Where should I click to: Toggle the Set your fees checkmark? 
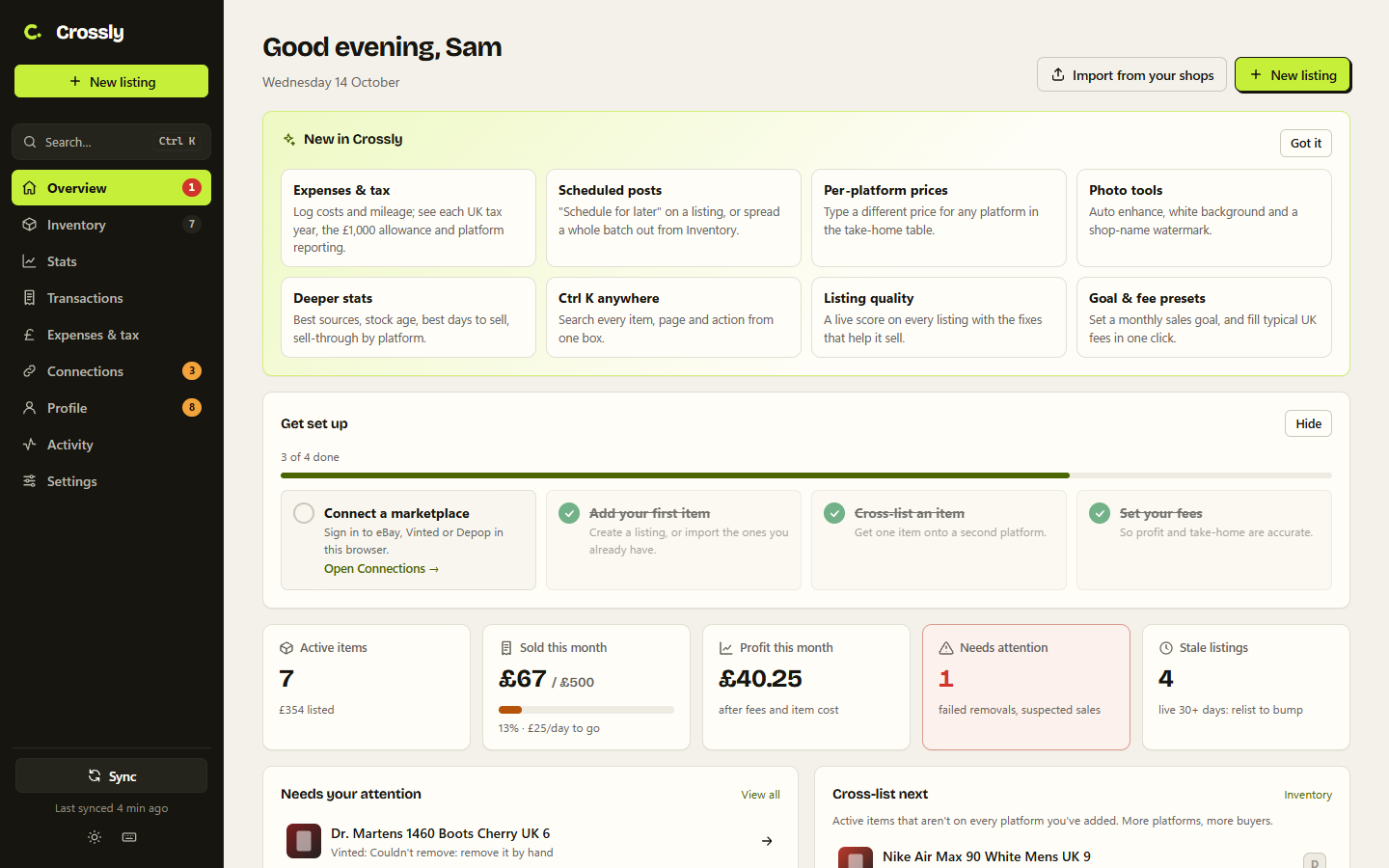click(1100, 513)
